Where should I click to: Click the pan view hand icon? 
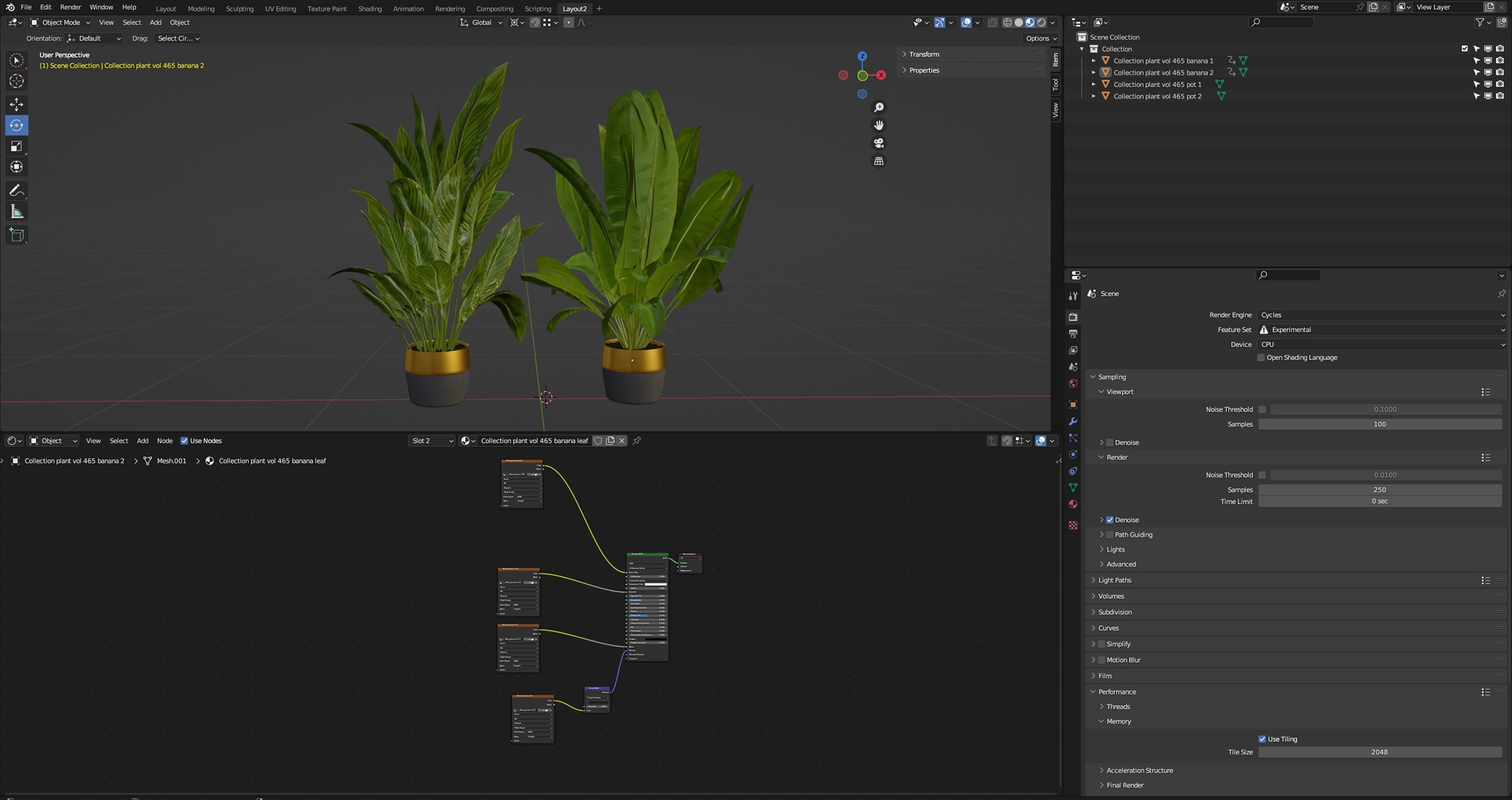pyautogui.click(x=879, y=125)
